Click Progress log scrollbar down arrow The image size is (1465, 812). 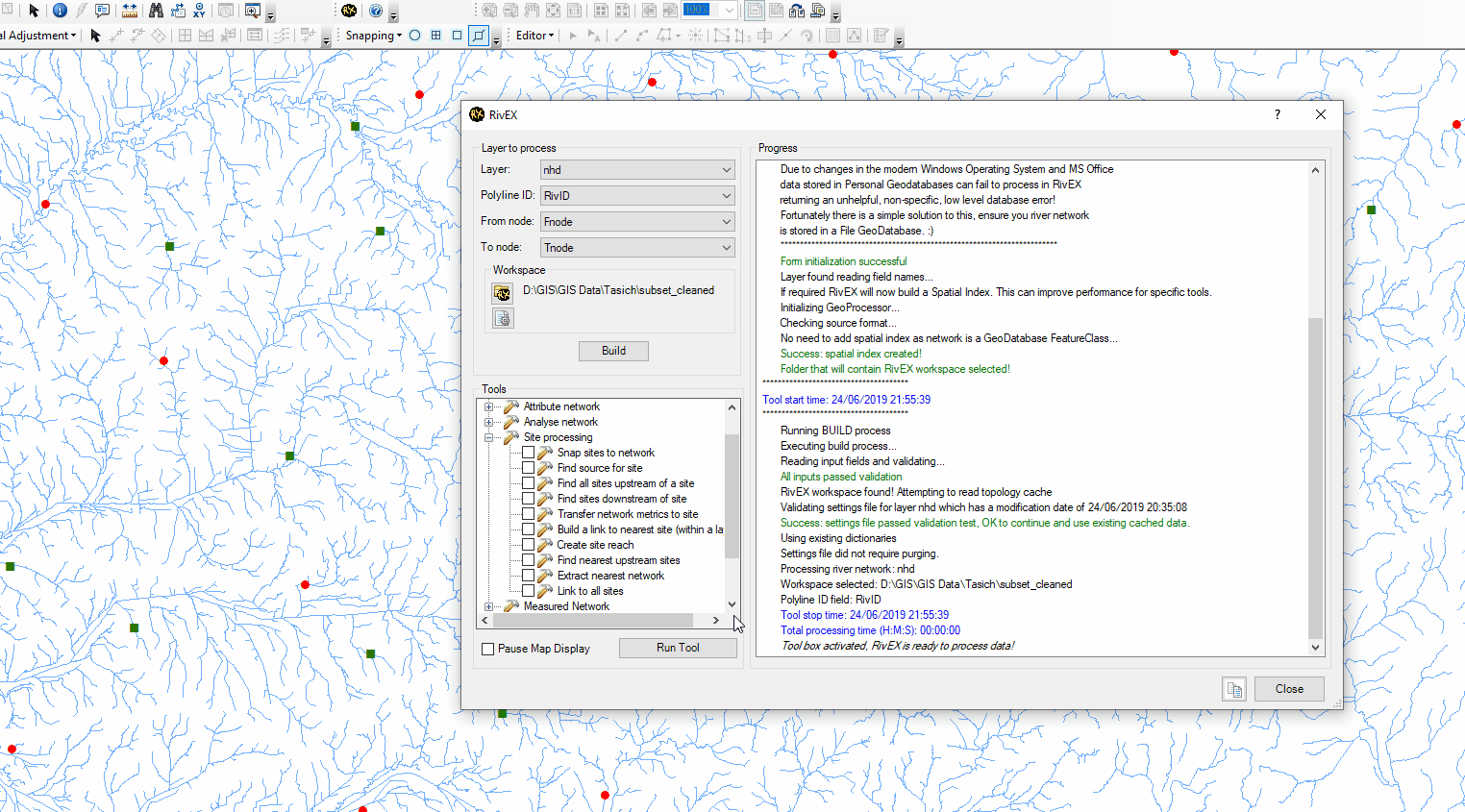pos(1315,648)
